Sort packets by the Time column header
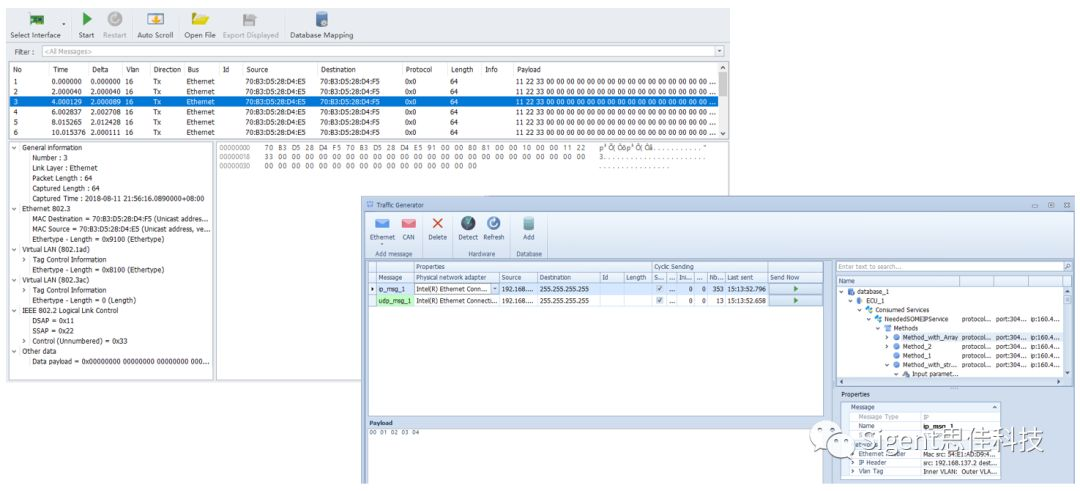Viewport: 1080px width, 491px height. click(61, 70)
